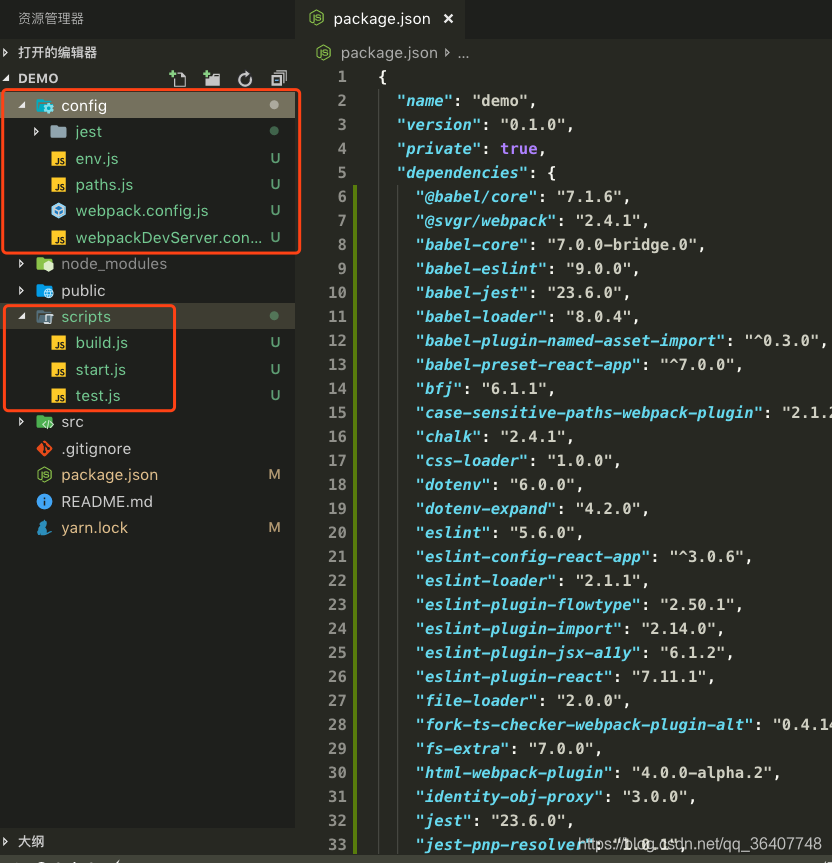Click the "name" key on line 2

click(424, 101)
